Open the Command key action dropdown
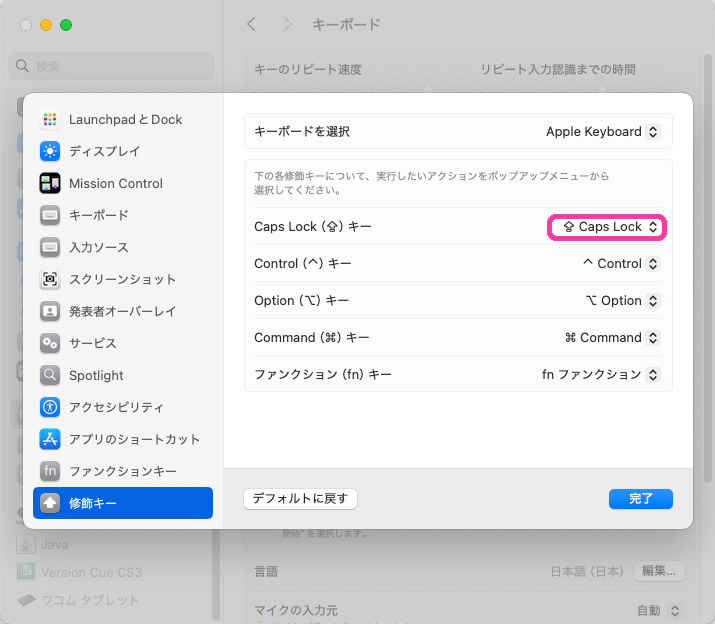 click(x=612, y=338)
